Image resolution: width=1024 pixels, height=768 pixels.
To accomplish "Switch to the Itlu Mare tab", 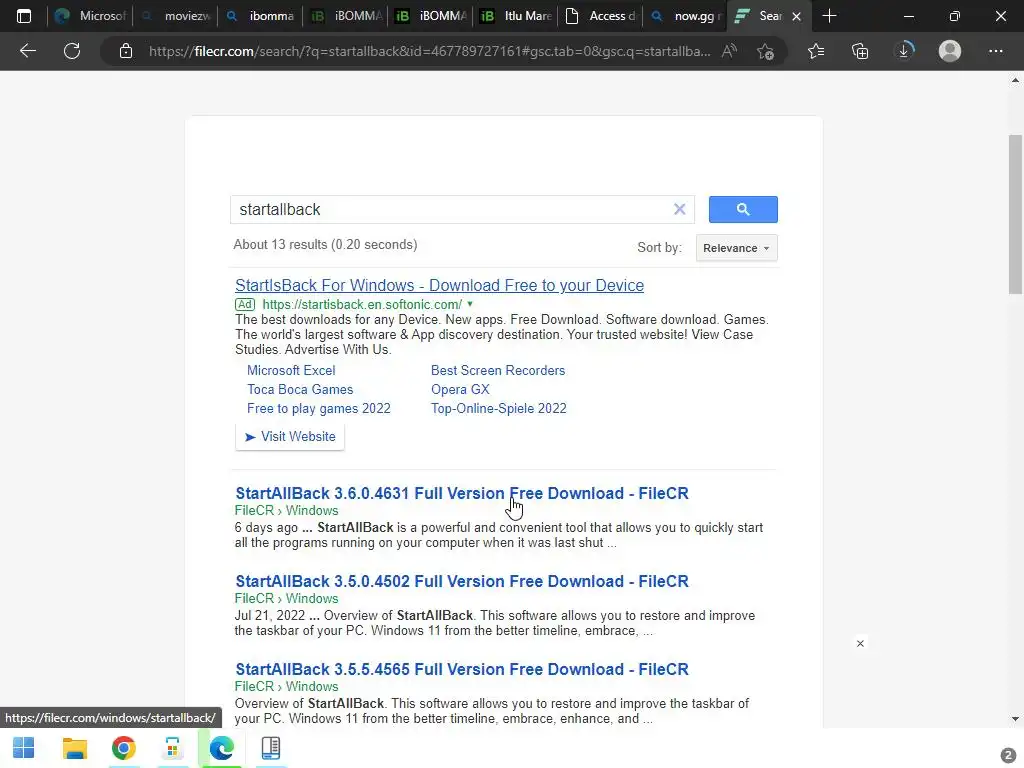I will click(x=515, y=16).
